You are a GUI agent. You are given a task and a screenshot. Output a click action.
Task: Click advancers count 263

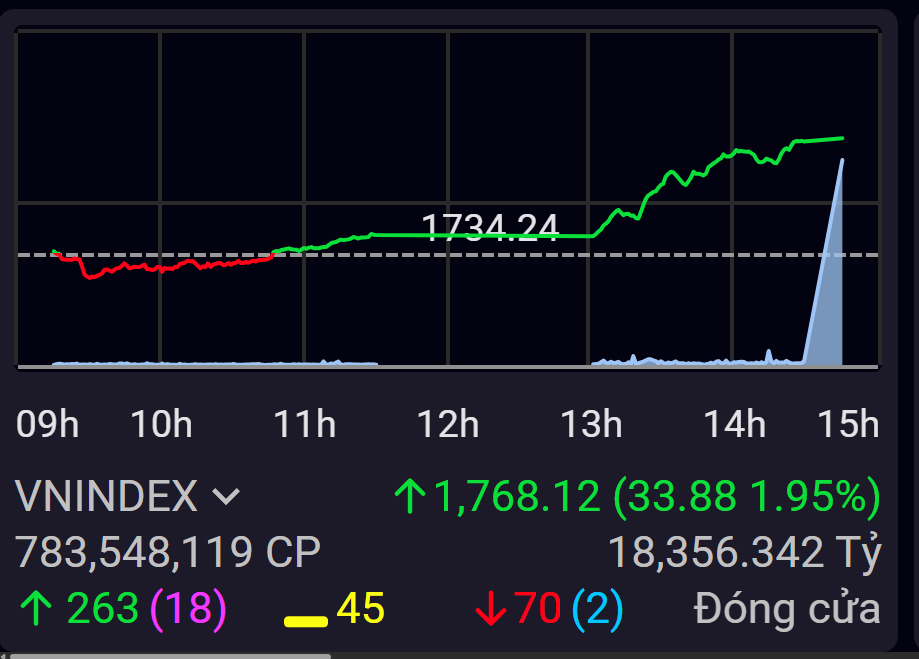103,608
